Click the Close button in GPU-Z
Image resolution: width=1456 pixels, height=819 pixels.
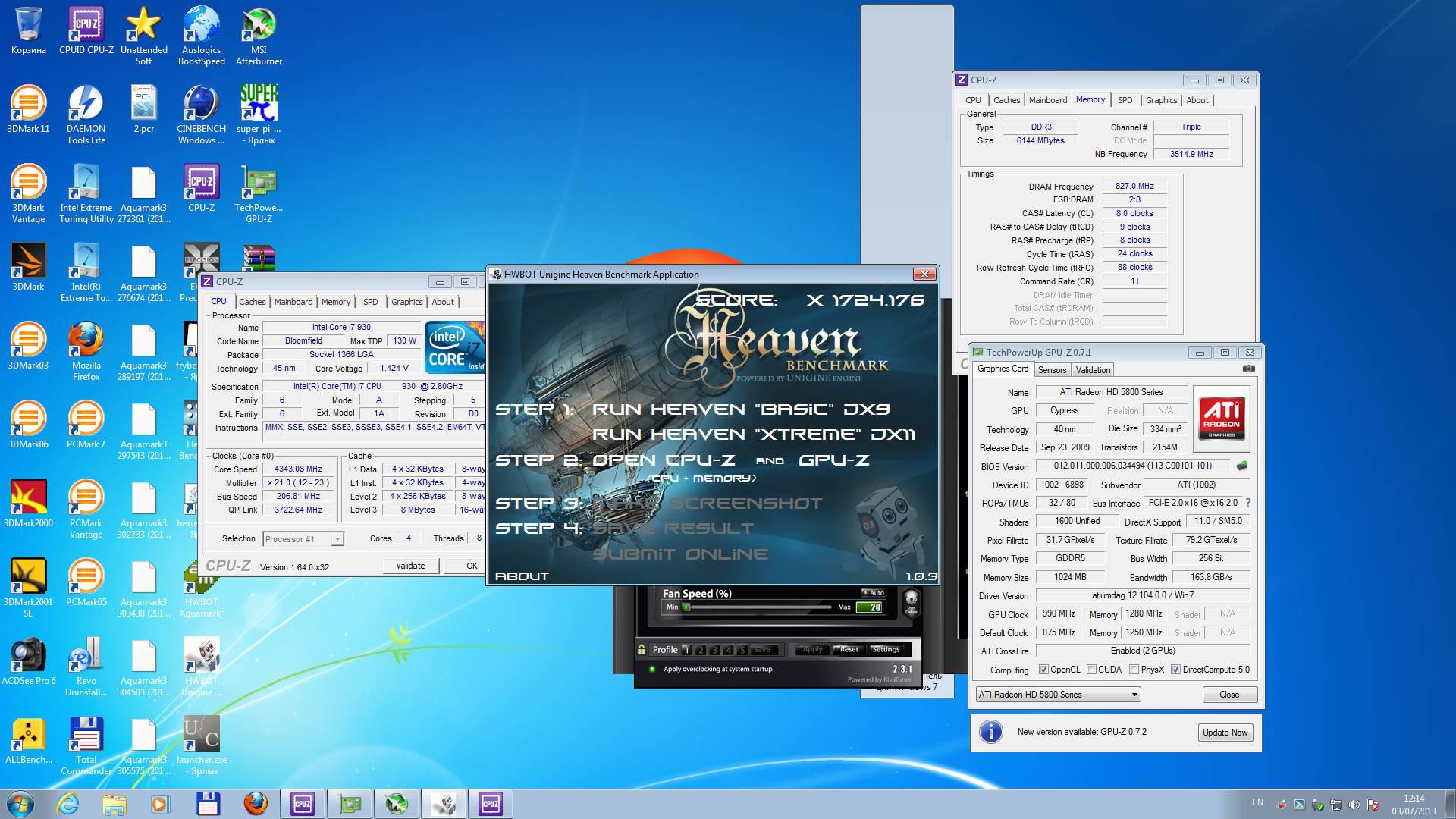(1229, 695)
